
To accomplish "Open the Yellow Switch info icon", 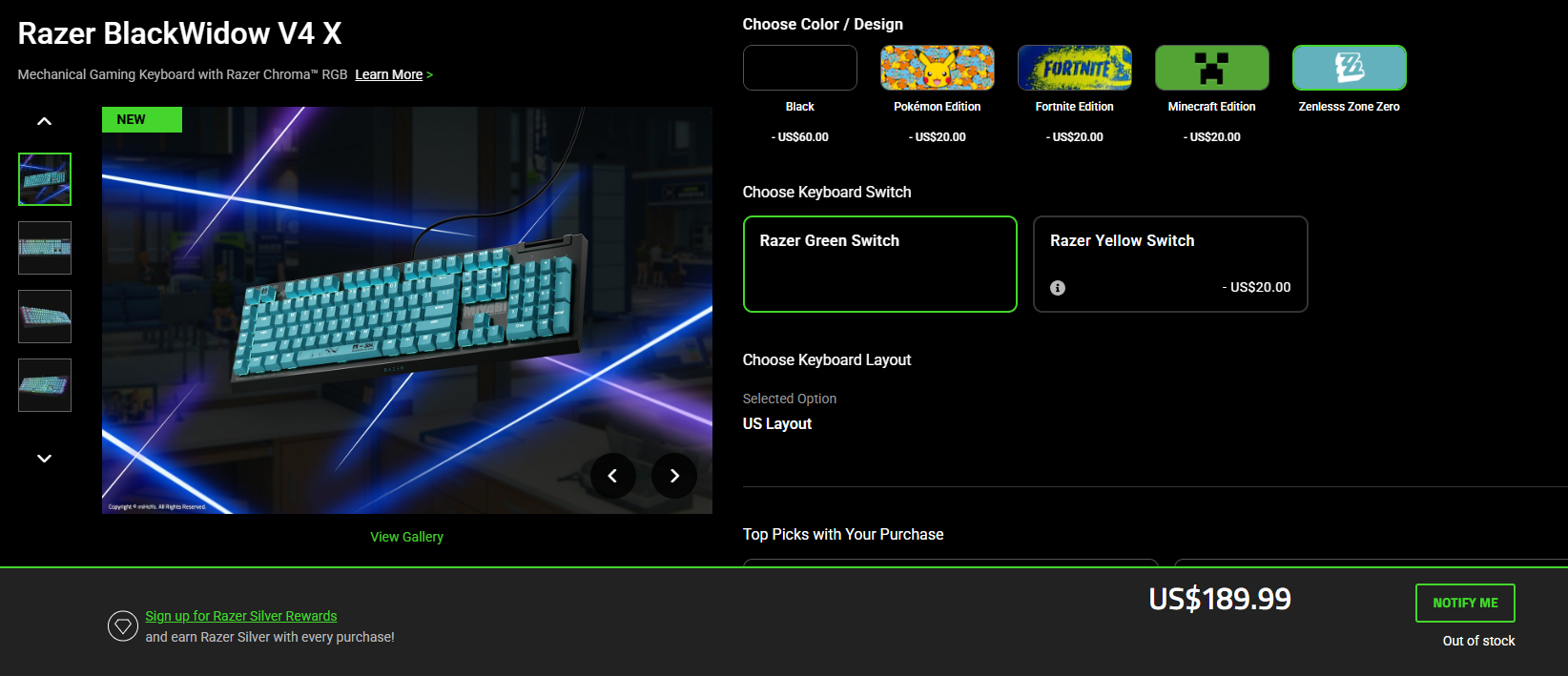I will [x=1058, y=288].
